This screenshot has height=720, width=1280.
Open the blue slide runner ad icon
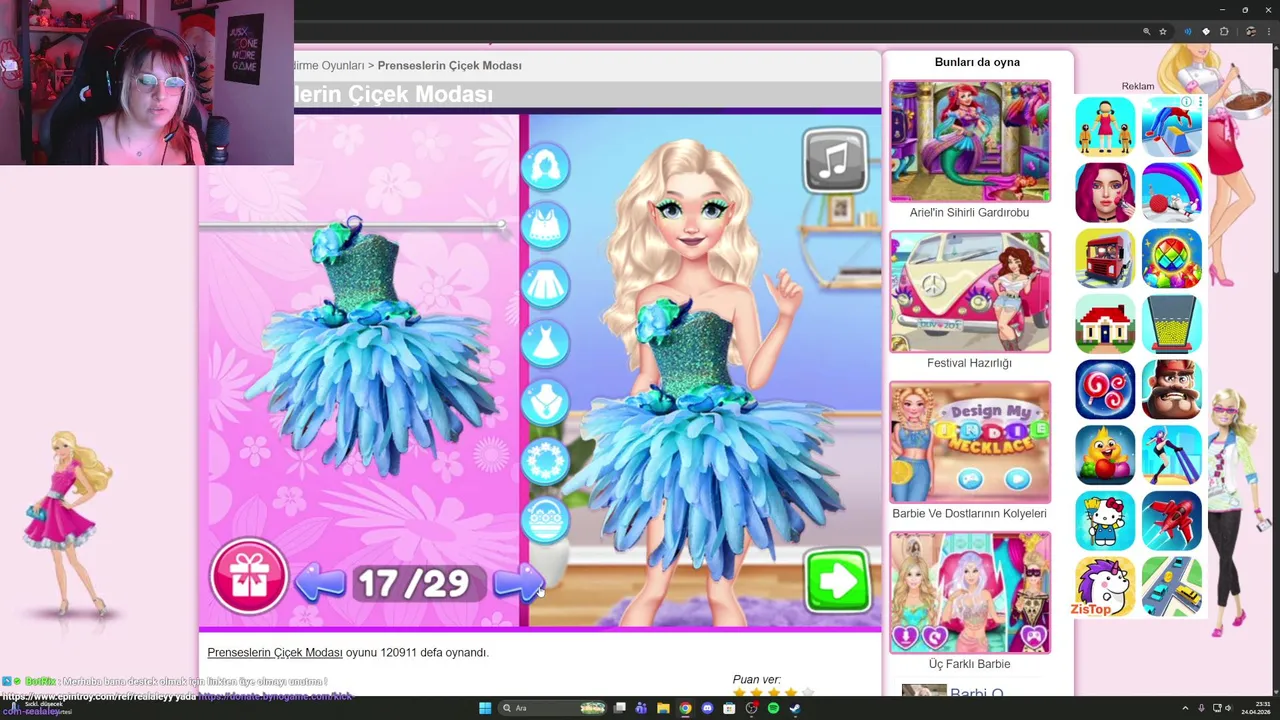pyautogui.click(x=1172, y=126)
